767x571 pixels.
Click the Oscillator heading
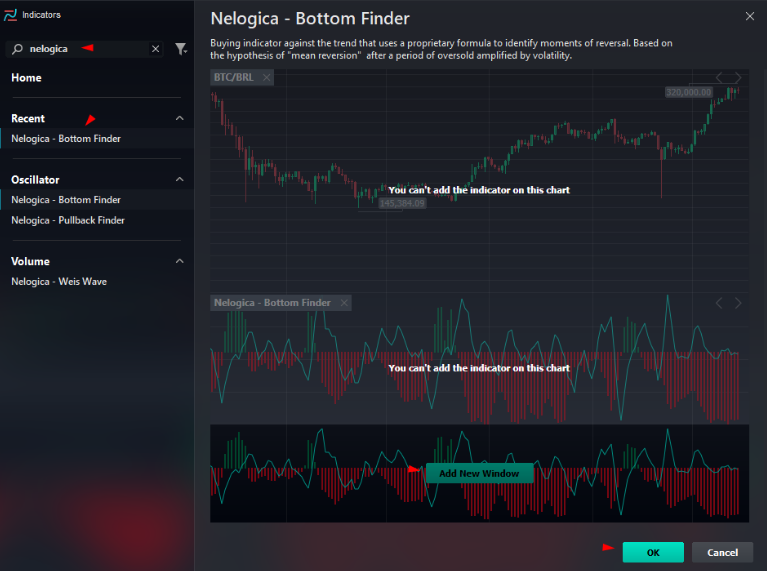coord(35,180)
